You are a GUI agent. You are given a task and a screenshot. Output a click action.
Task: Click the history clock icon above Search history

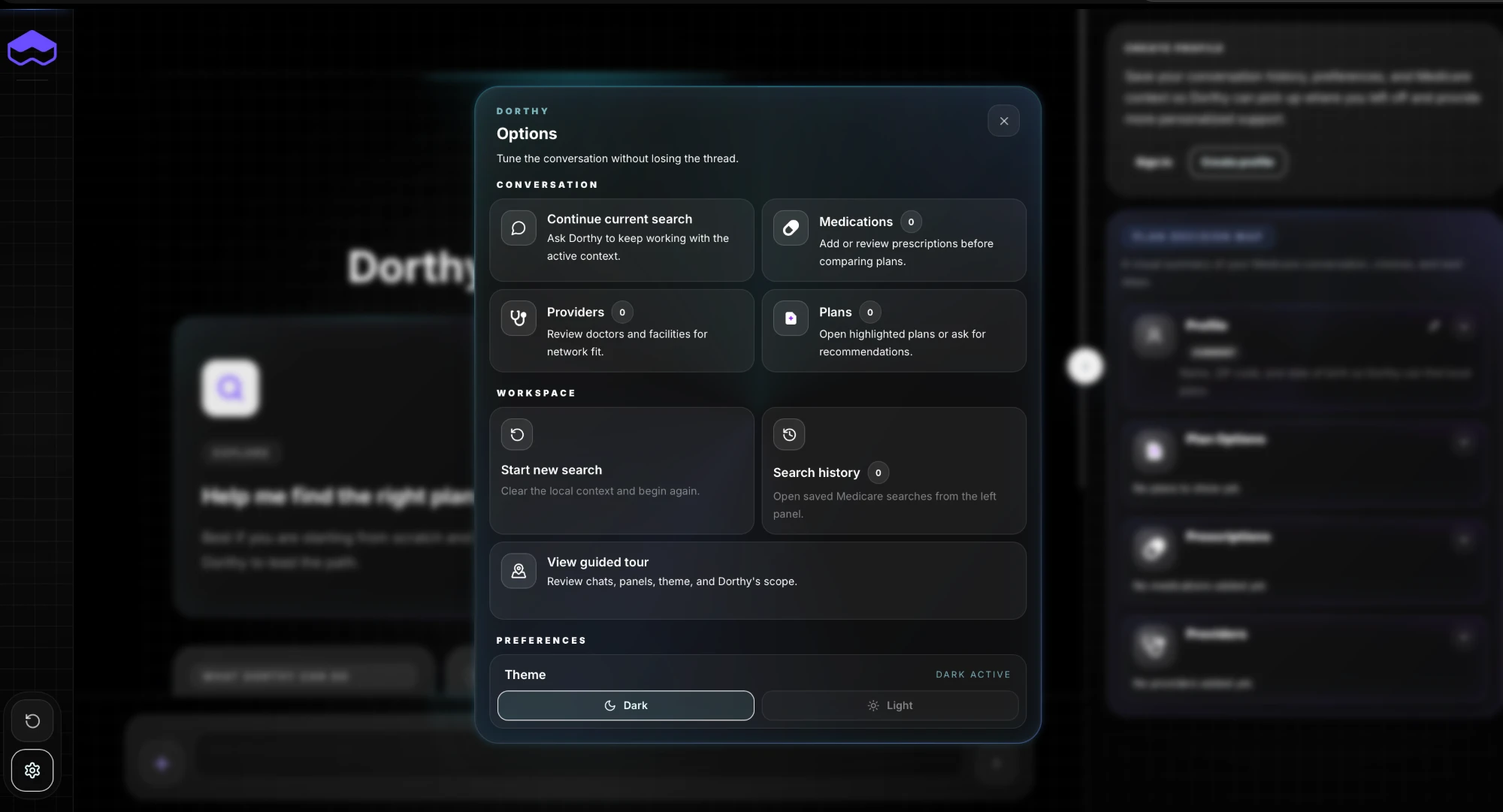(789, 434)
